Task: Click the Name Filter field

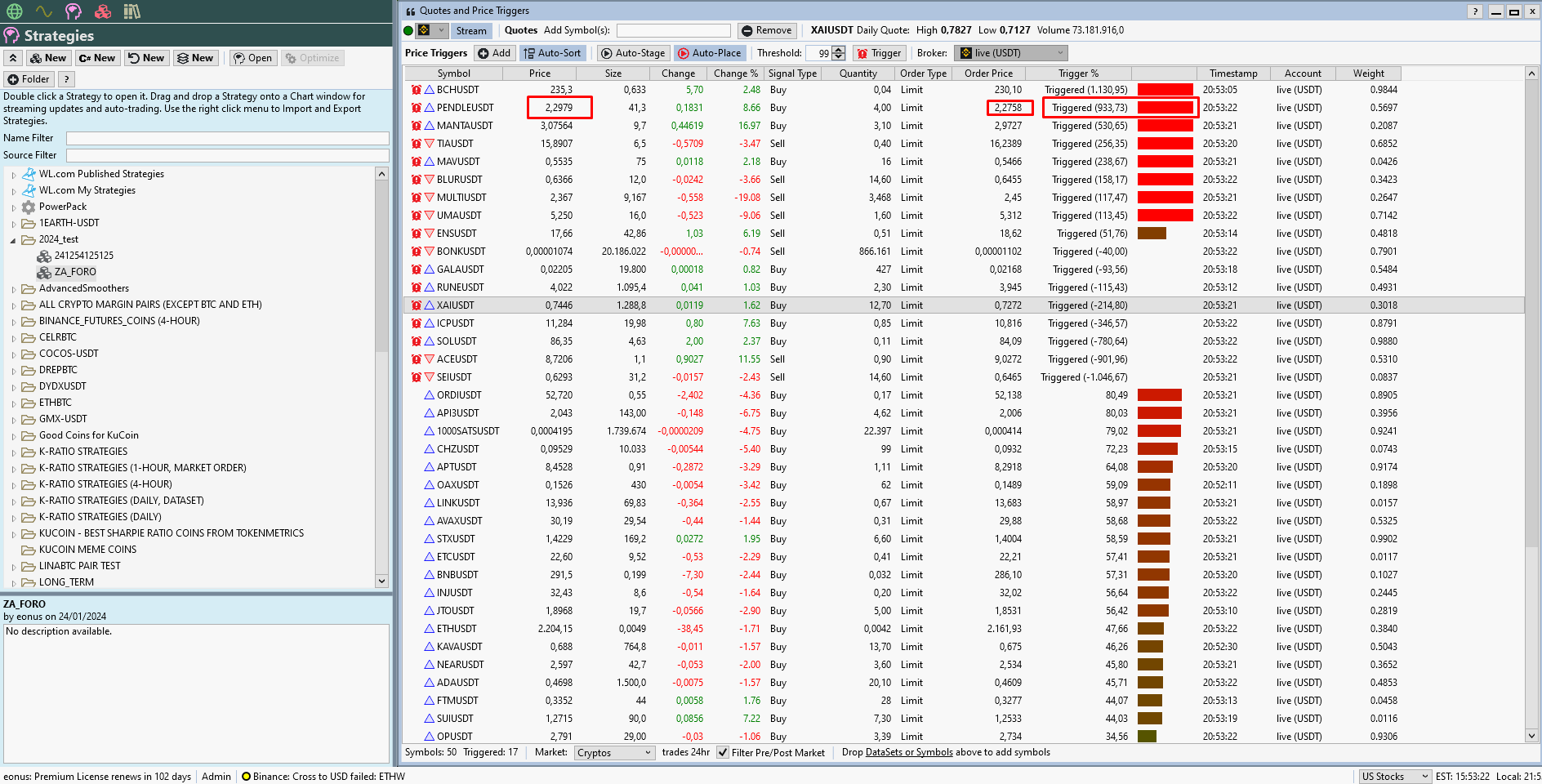Action: coord(227,138)
